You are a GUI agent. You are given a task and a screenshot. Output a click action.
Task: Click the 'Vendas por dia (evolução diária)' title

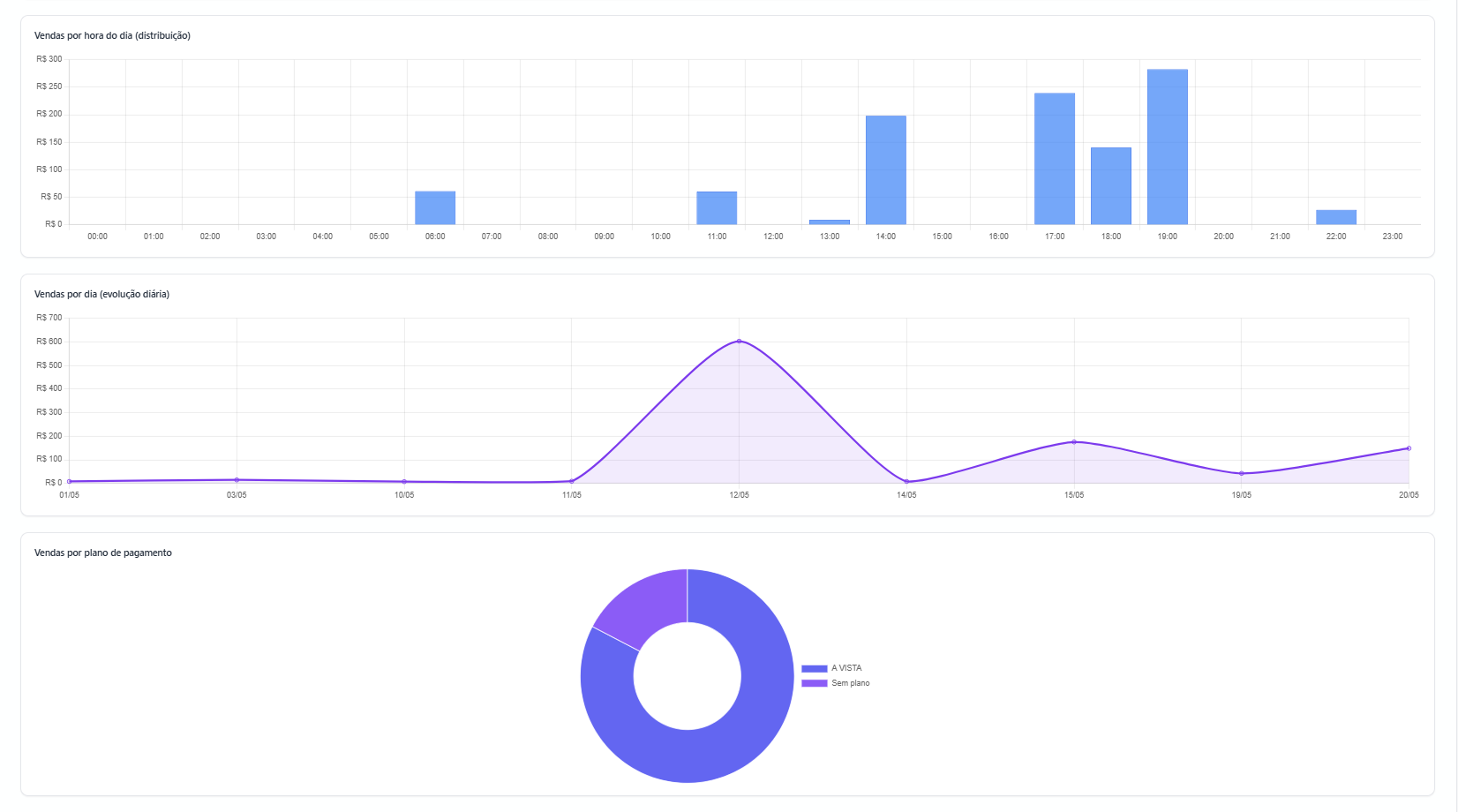101,294
